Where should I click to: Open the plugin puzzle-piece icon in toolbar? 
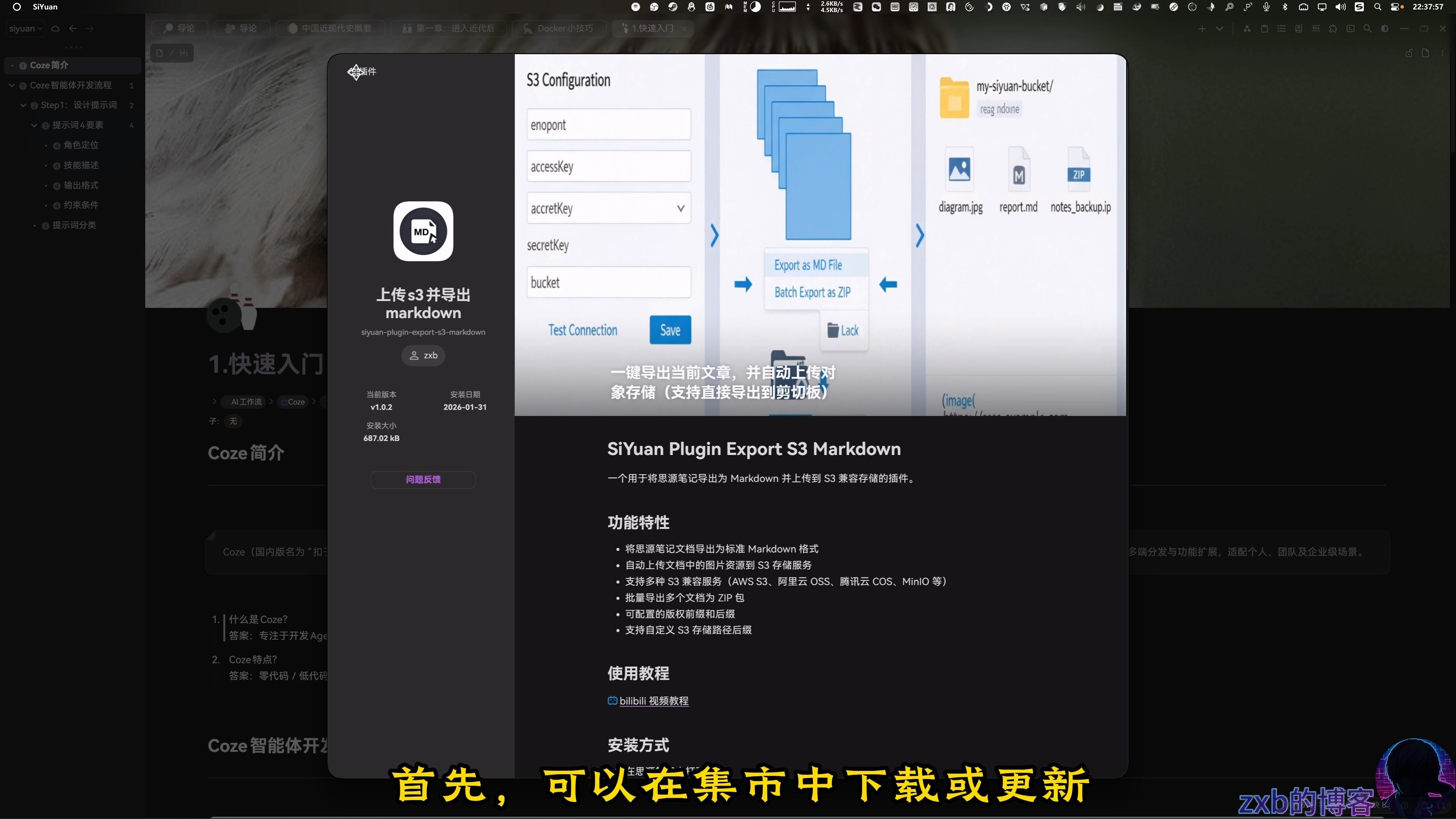1333,29
